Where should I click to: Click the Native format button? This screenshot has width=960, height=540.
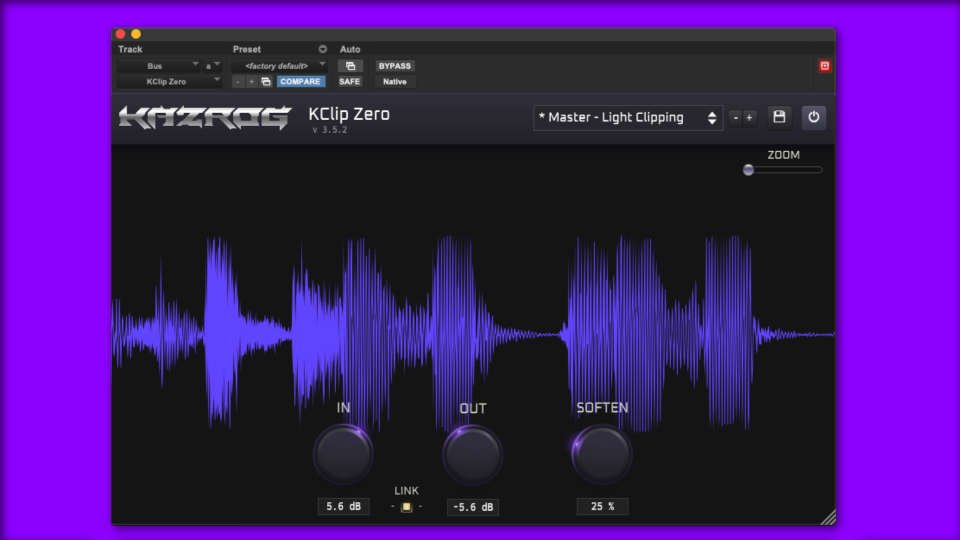pyautogui.click(x=395, y=81)
